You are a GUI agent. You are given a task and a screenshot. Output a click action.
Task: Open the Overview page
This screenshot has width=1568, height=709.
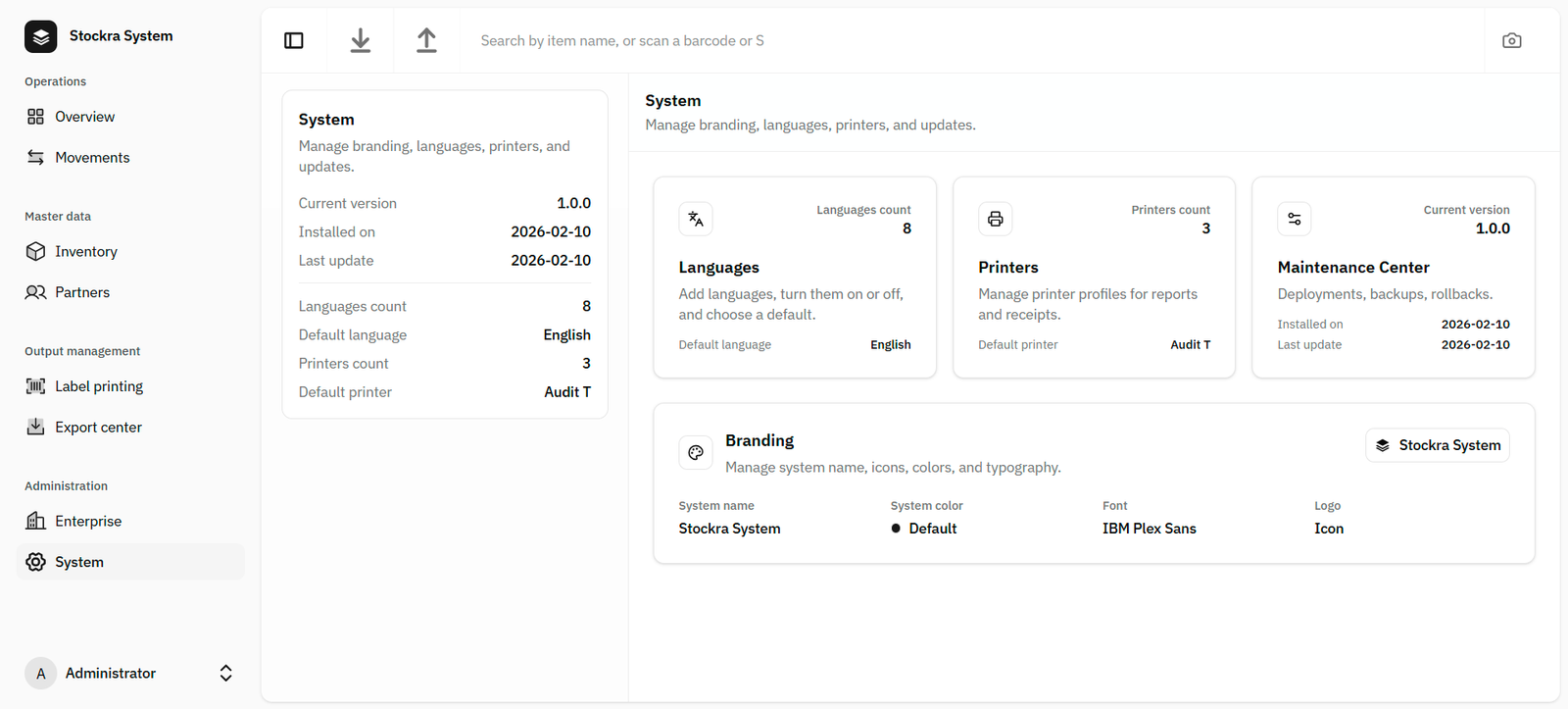click(84, 117)
